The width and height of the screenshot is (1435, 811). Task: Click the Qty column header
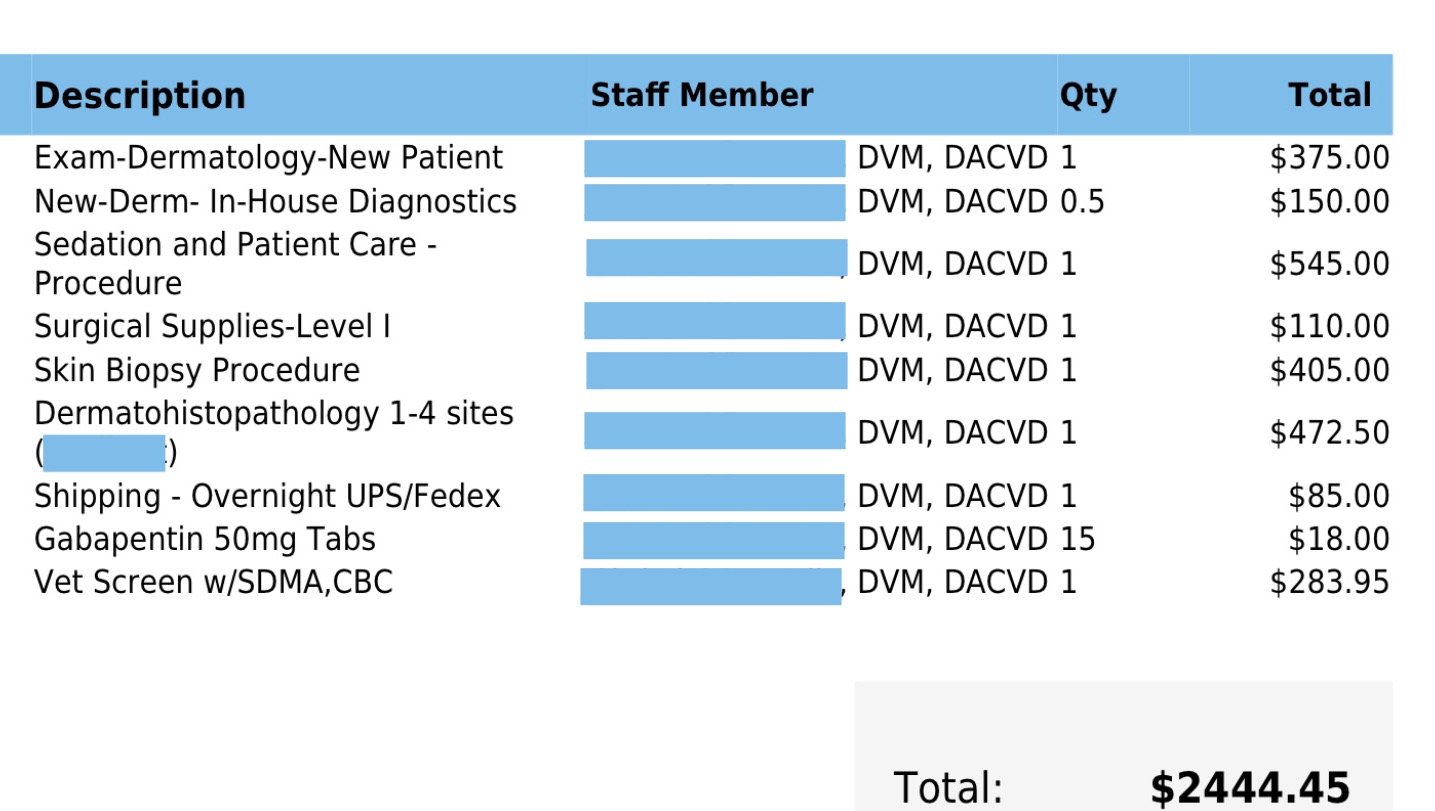[x=1087, y=96]
